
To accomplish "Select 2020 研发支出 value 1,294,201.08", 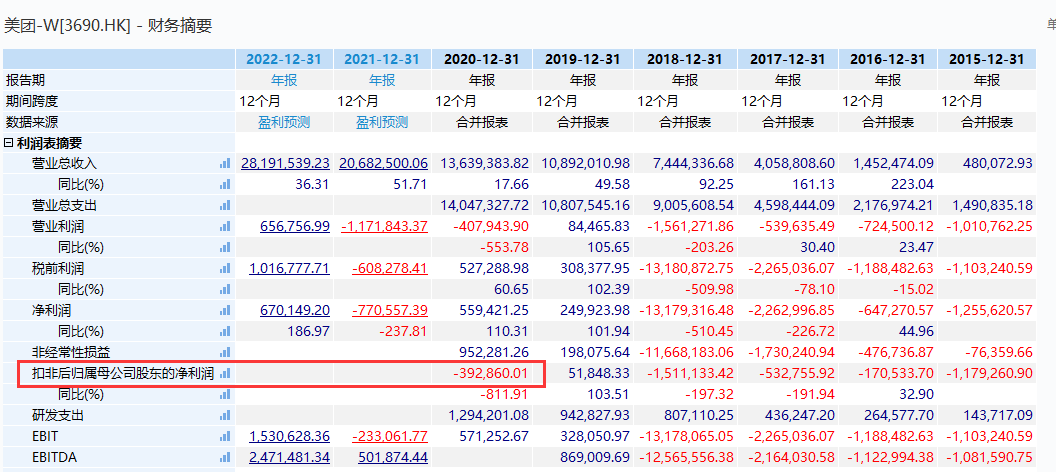I will tap(489, 415).
